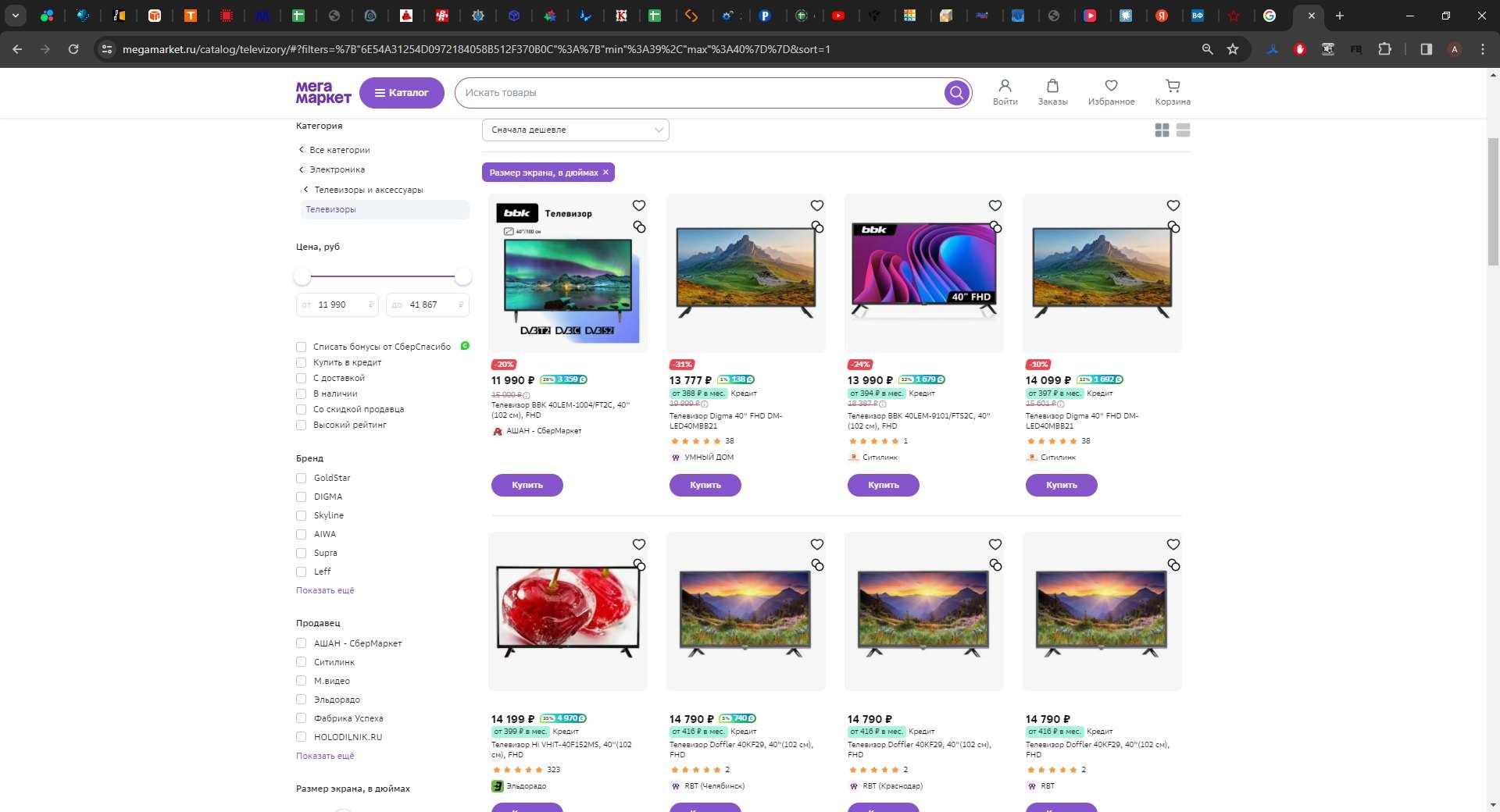Open the Войти account icon
Image resolution: width=1500 pixels, height=812 pixels.
1005,92
